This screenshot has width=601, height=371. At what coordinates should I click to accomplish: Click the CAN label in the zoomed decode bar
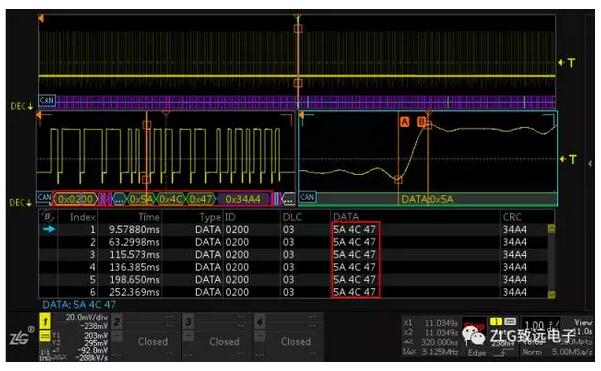pos(307,197)
